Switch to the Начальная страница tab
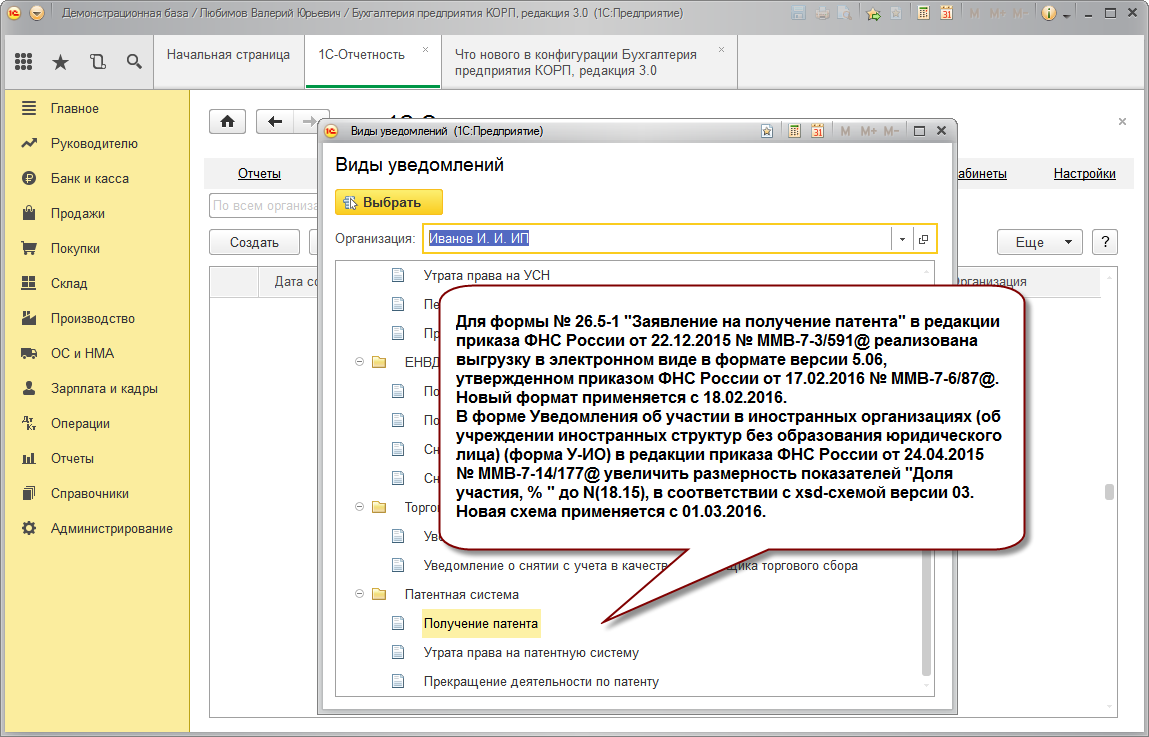 [228, 55]
